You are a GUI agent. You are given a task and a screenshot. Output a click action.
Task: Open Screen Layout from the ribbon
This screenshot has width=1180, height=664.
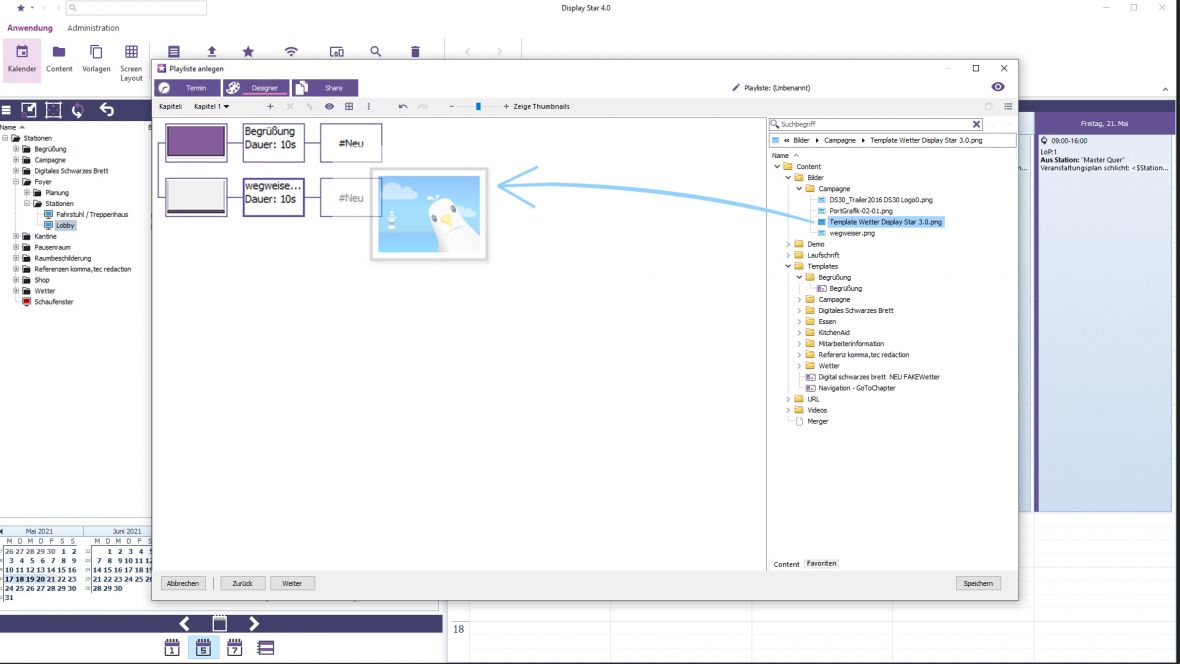point(131,60)
